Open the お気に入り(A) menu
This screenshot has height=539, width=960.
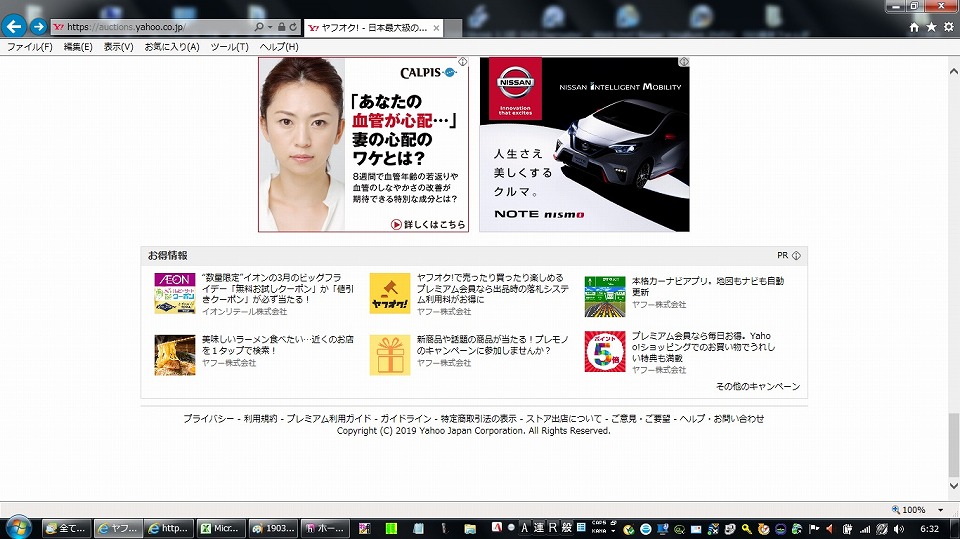171,47
